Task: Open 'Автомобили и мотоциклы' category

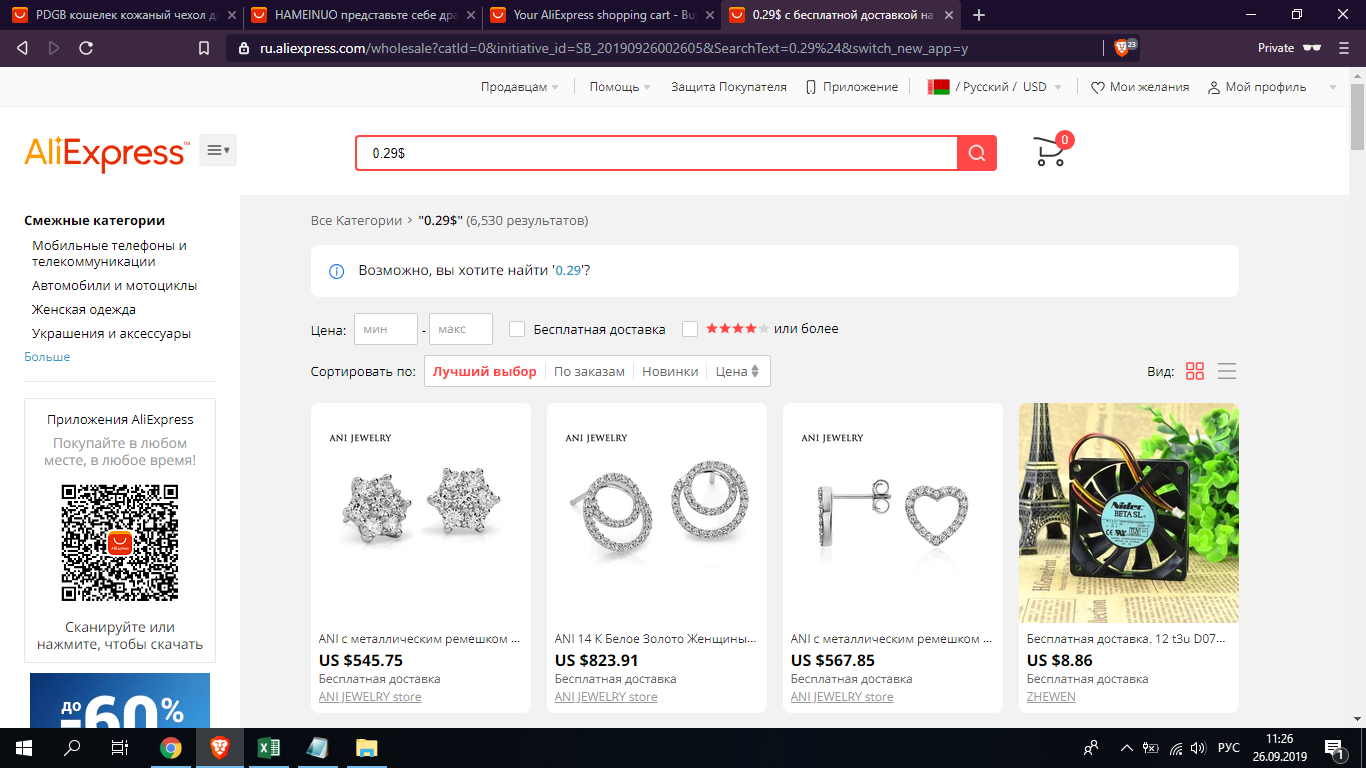Action: [x=115, y=286]
